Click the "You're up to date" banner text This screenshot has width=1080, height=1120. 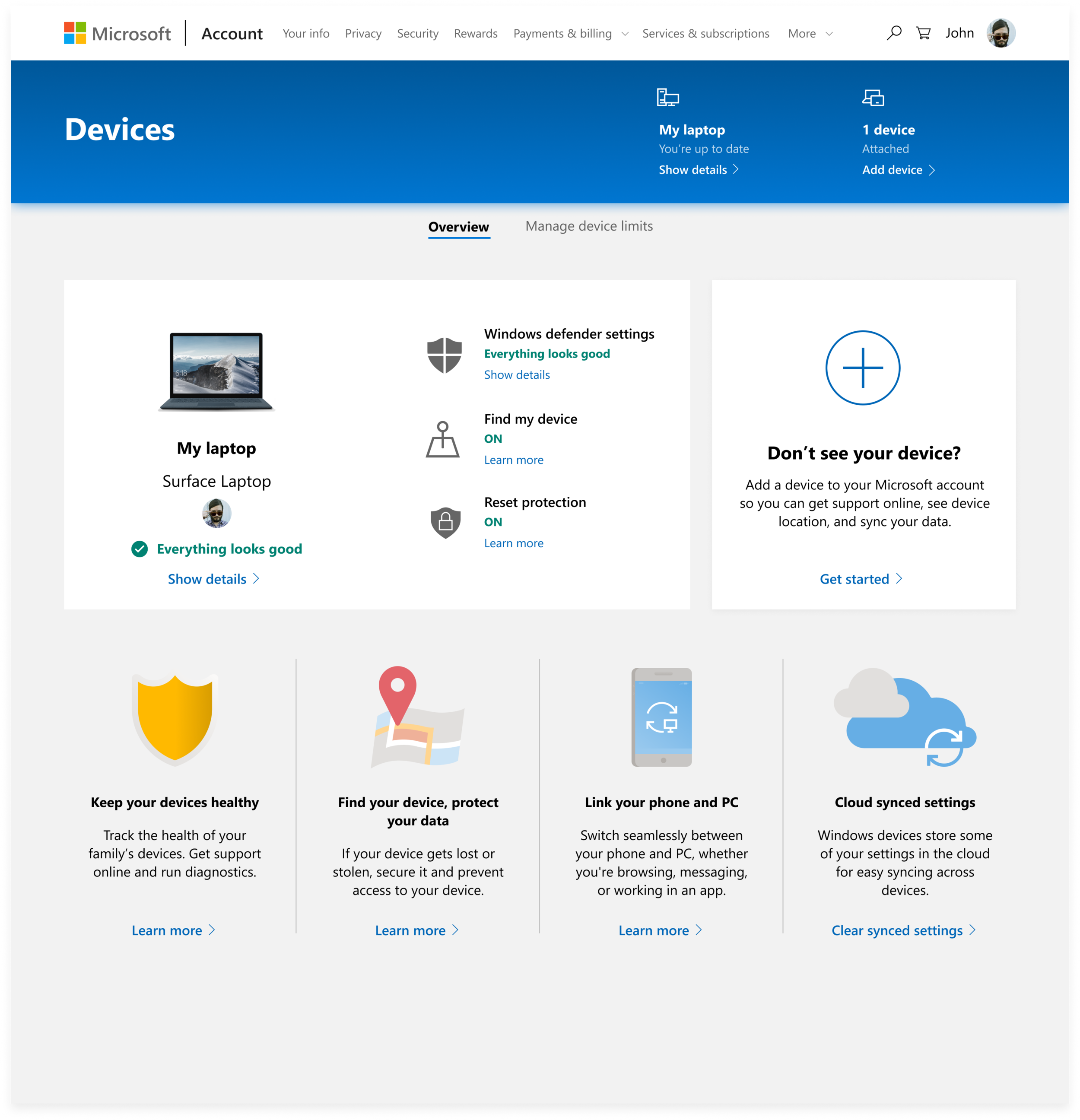[703, 149]
